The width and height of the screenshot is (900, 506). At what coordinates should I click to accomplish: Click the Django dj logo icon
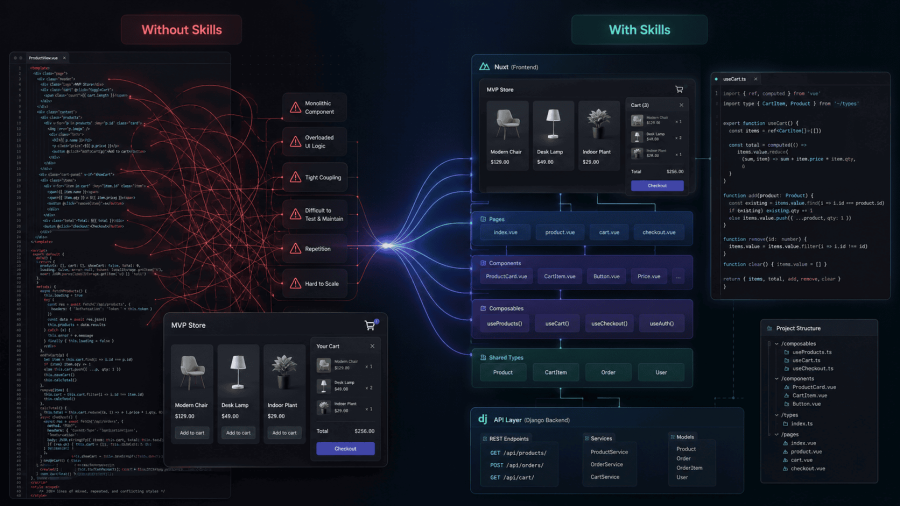[483, 419]
